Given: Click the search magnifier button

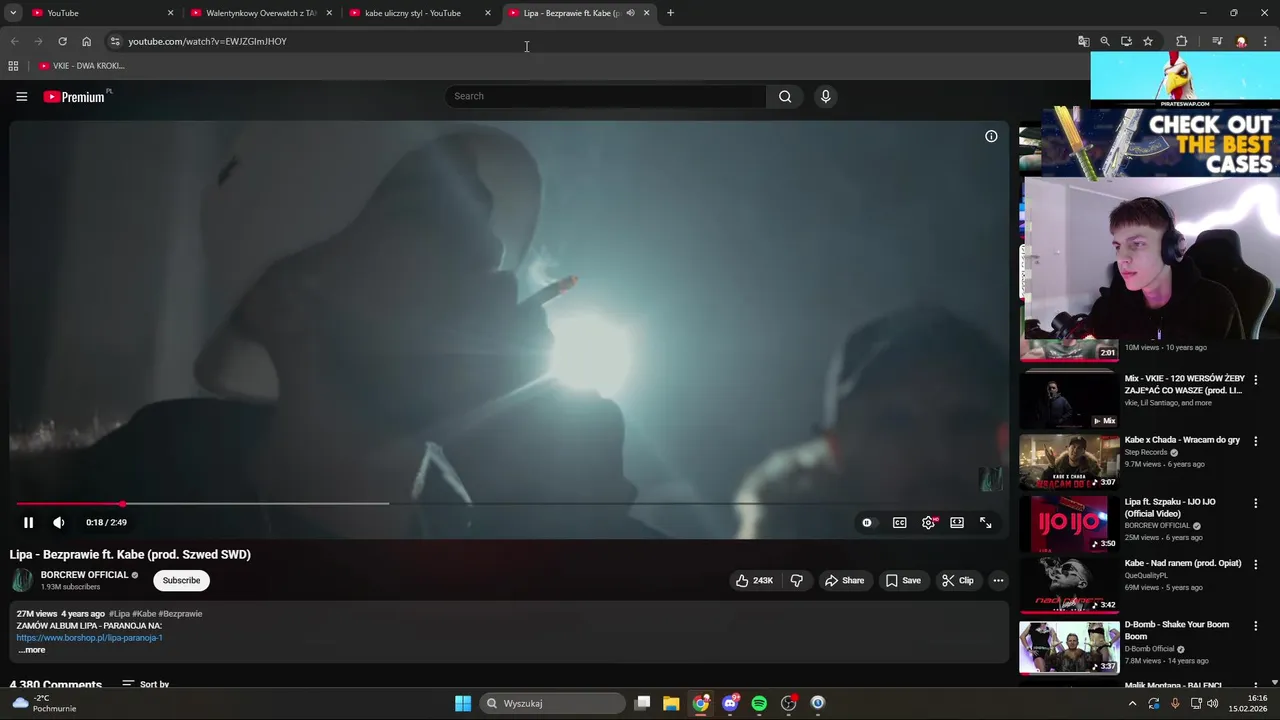Looking at the screenshot, I should (x=785, y=96).
